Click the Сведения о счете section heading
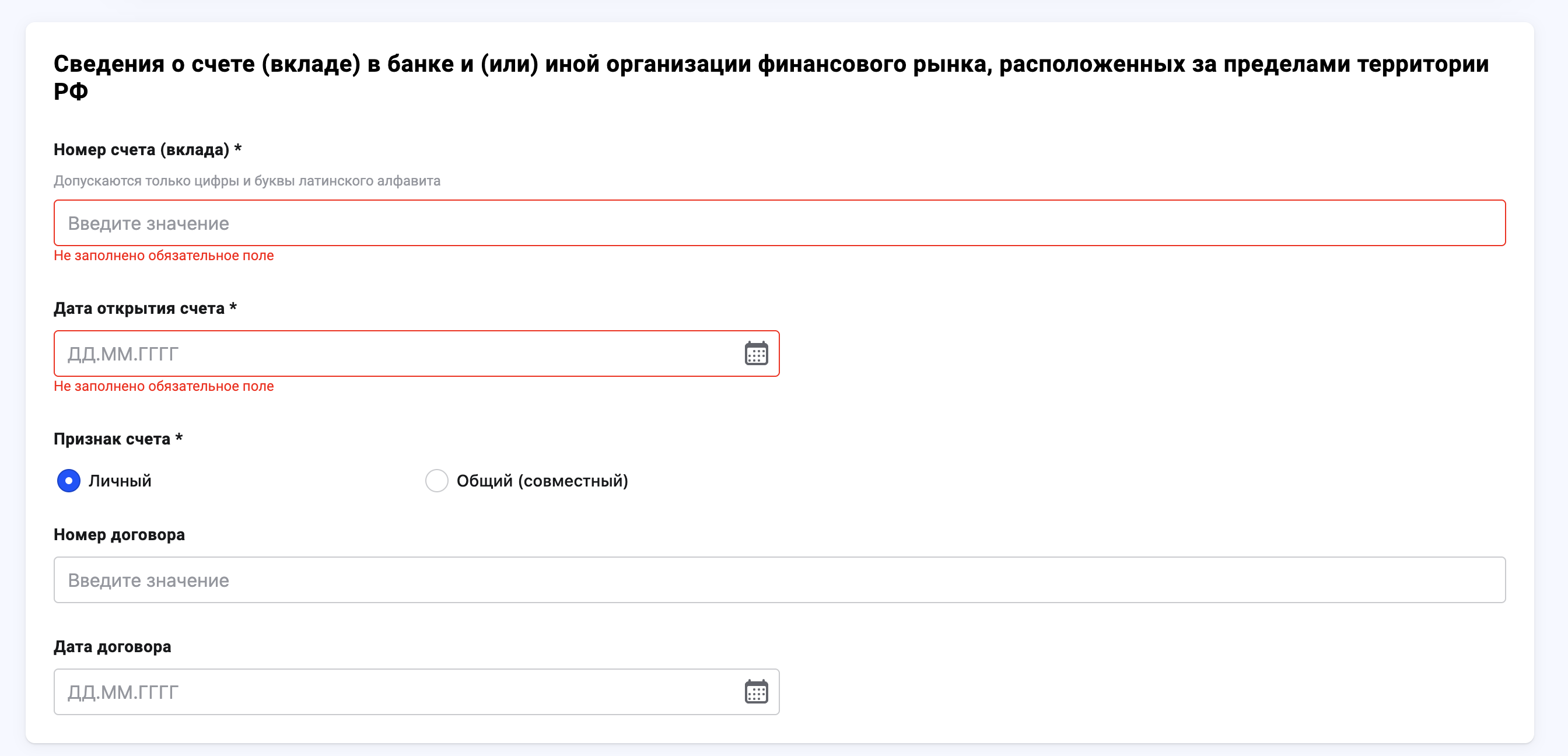Screen dimensions: 1568x756 (771, 78)
